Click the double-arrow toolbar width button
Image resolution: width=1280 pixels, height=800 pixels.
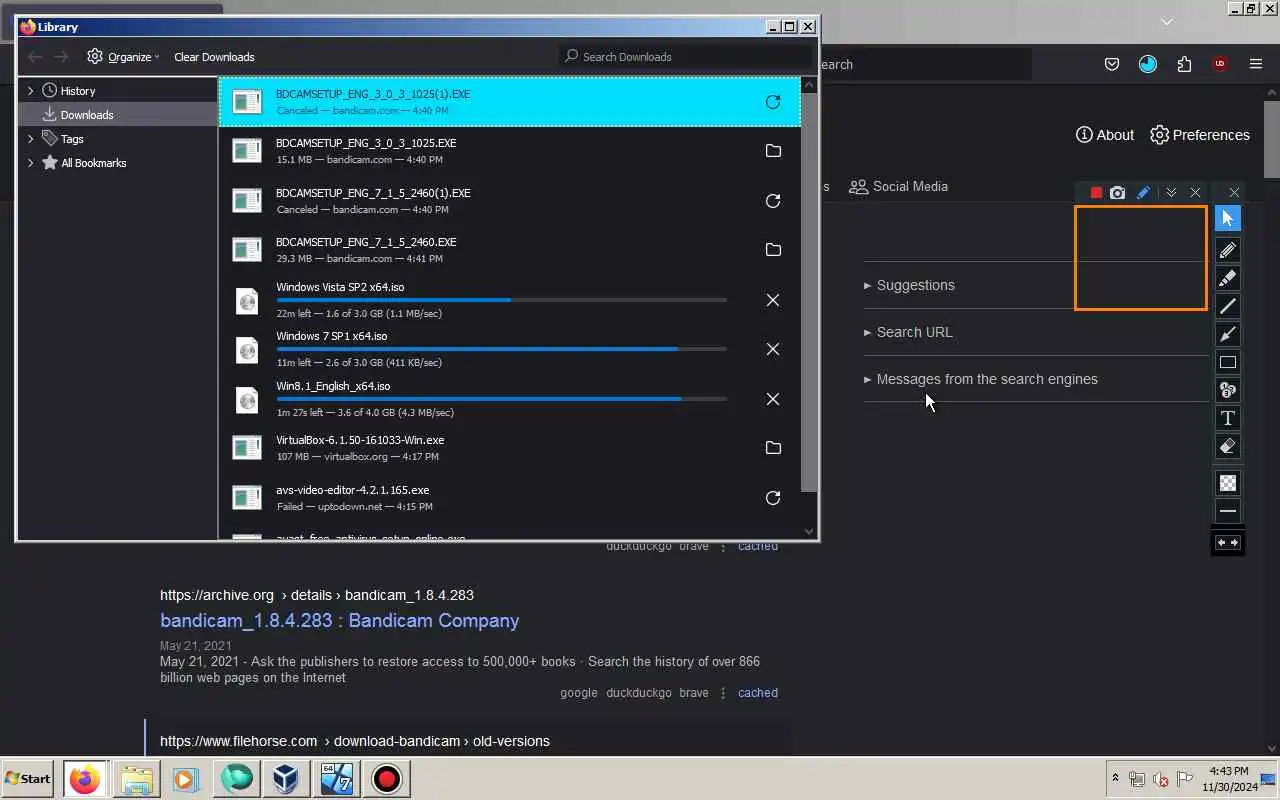[1228, 543]
